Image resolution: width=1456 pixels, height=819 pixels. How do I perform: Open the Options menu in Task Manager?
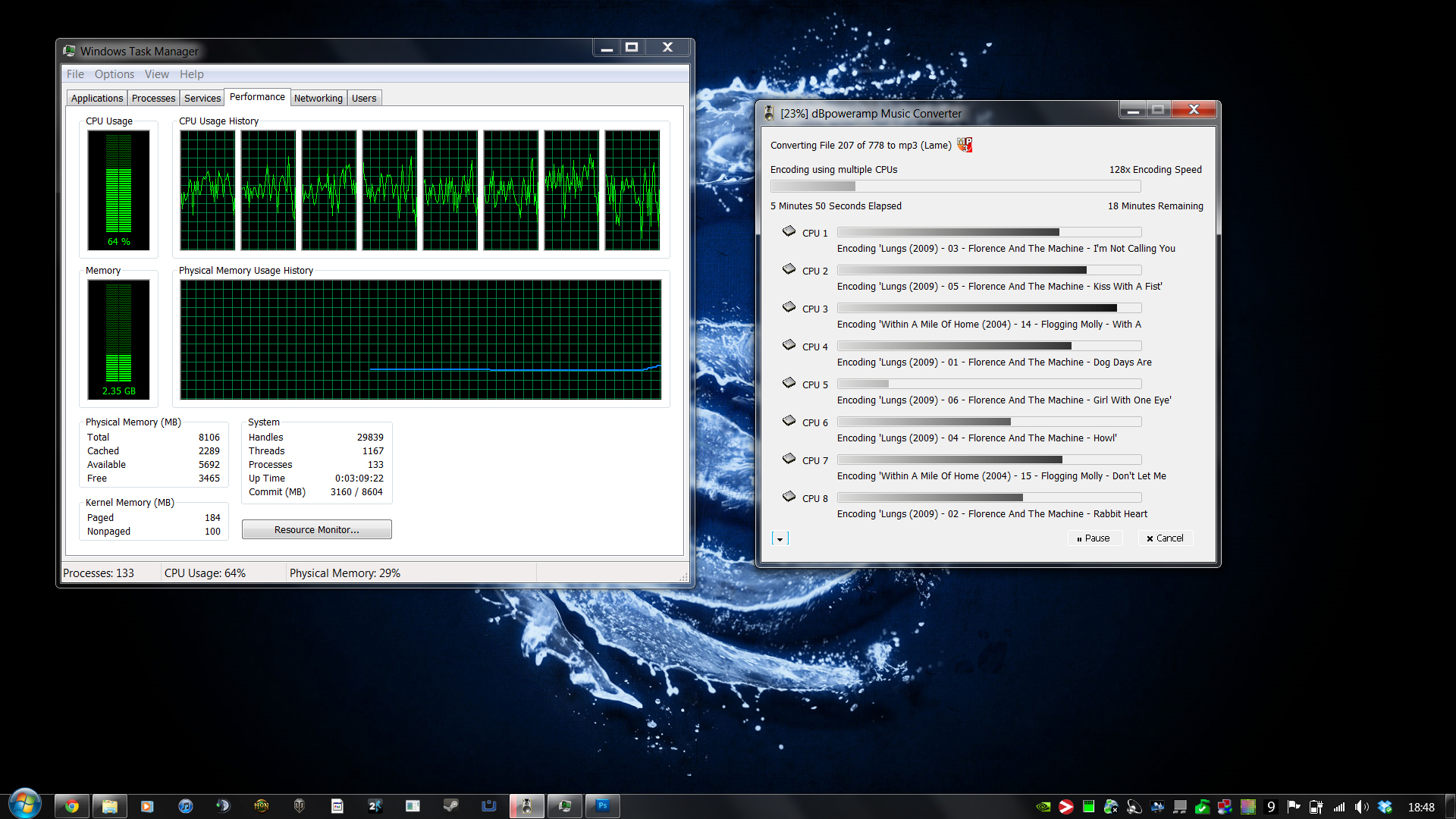point(115,74)
